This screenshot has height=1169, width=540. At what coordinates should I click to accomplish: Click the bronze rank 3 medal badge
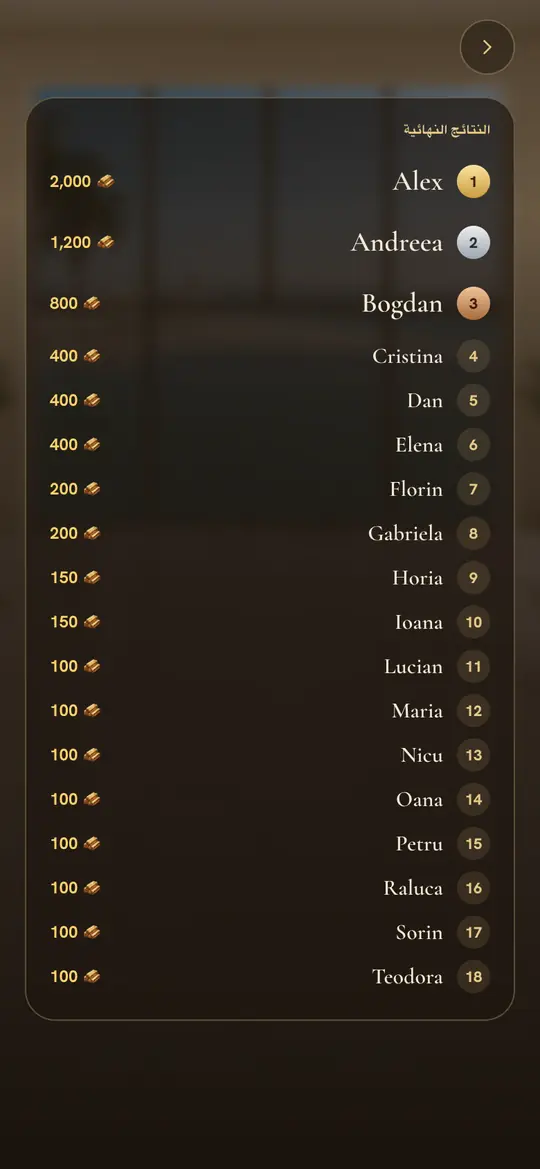point(474,303)
